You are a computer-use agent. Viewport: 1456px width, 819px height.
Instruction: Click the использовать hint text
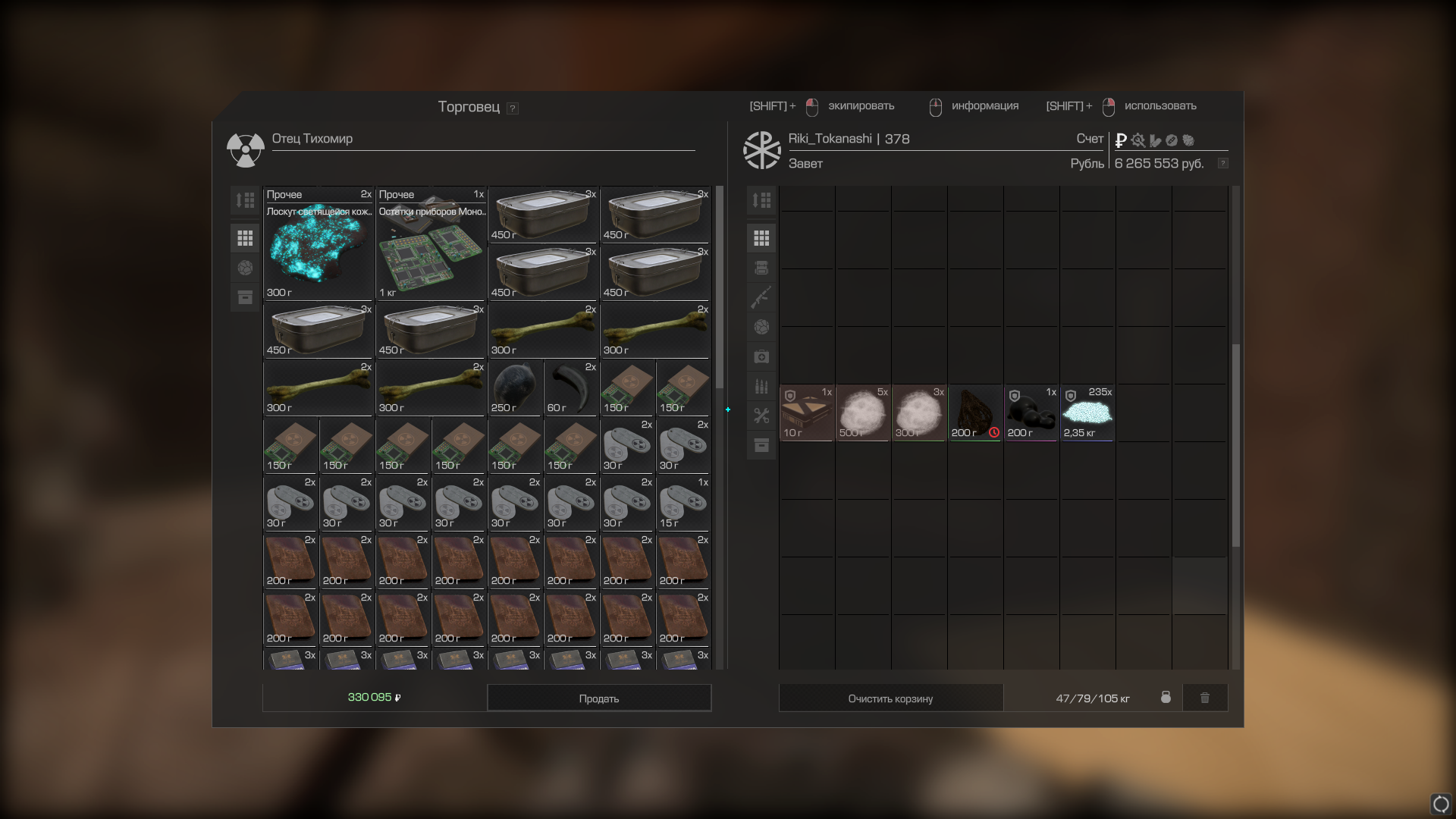[1160, 106]
